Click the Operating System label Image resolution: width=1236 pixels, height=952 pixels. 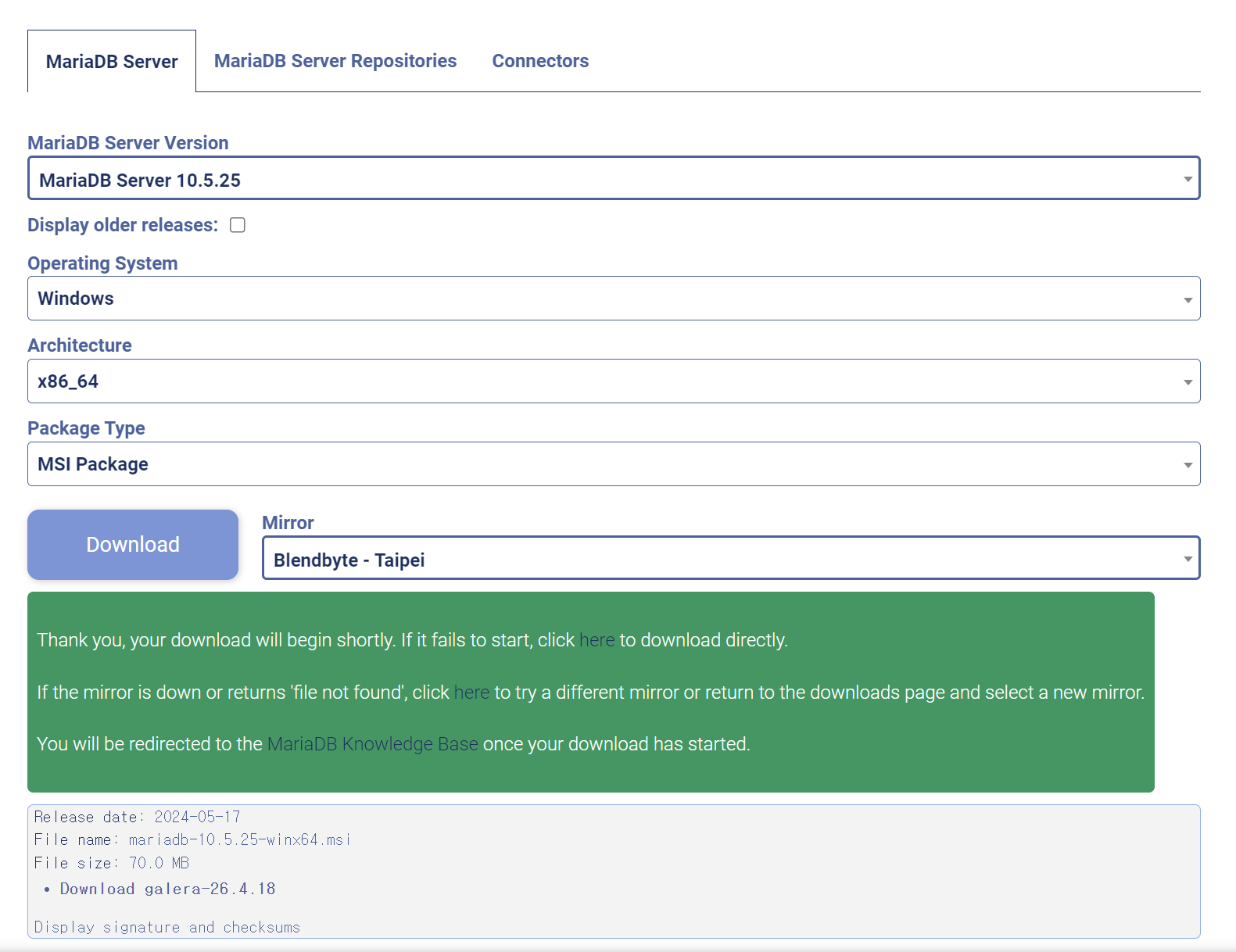point(102,263)
